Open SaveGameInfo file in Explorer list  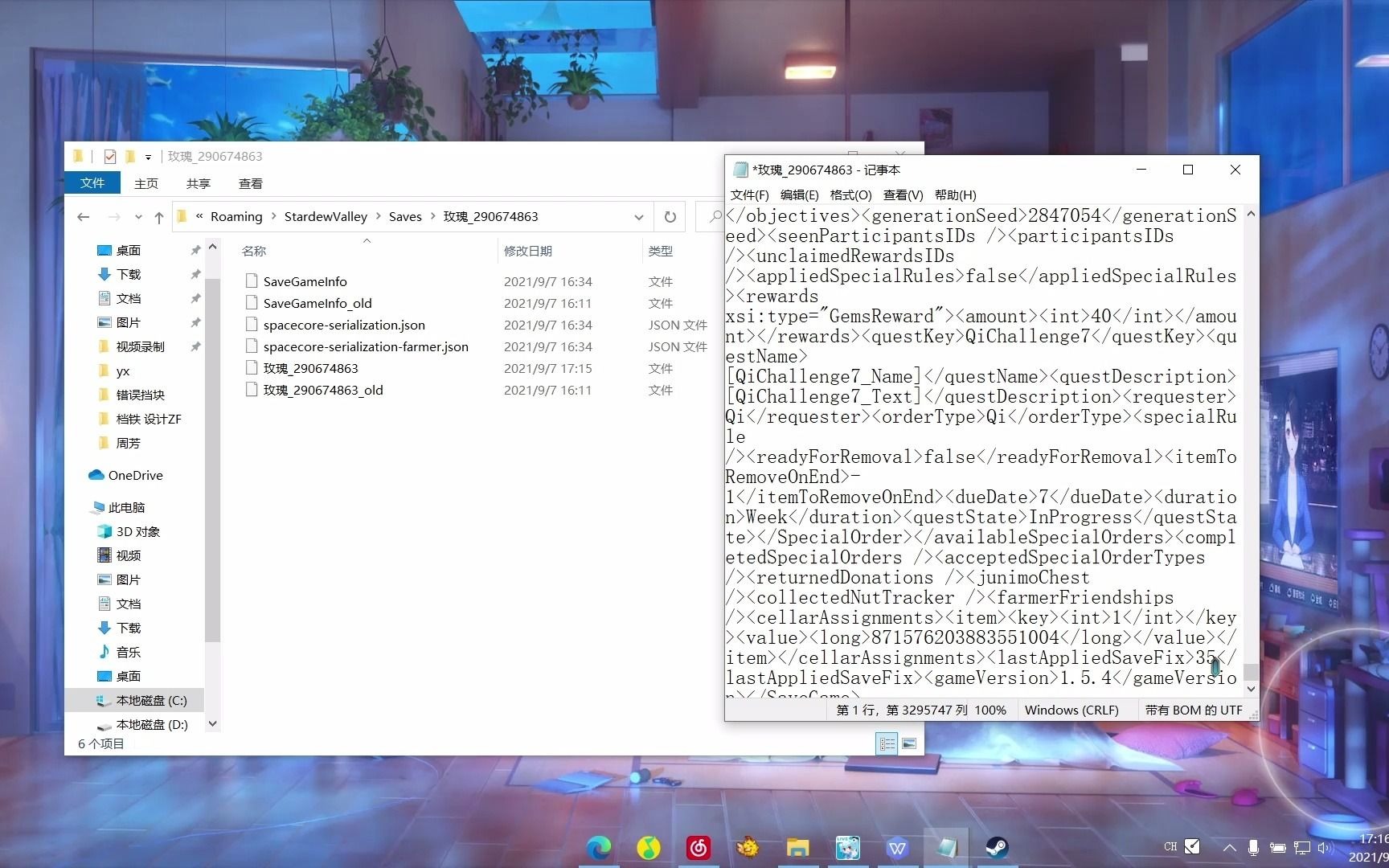(305, 281)
